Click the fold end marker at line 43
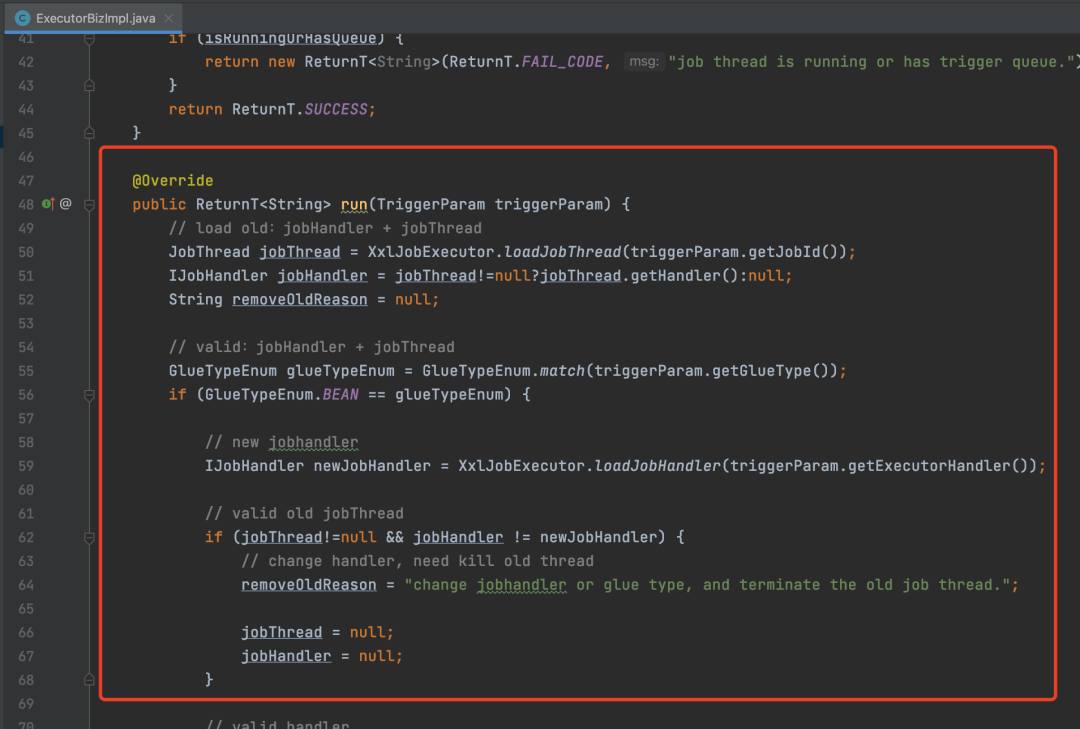 point(90,85)
